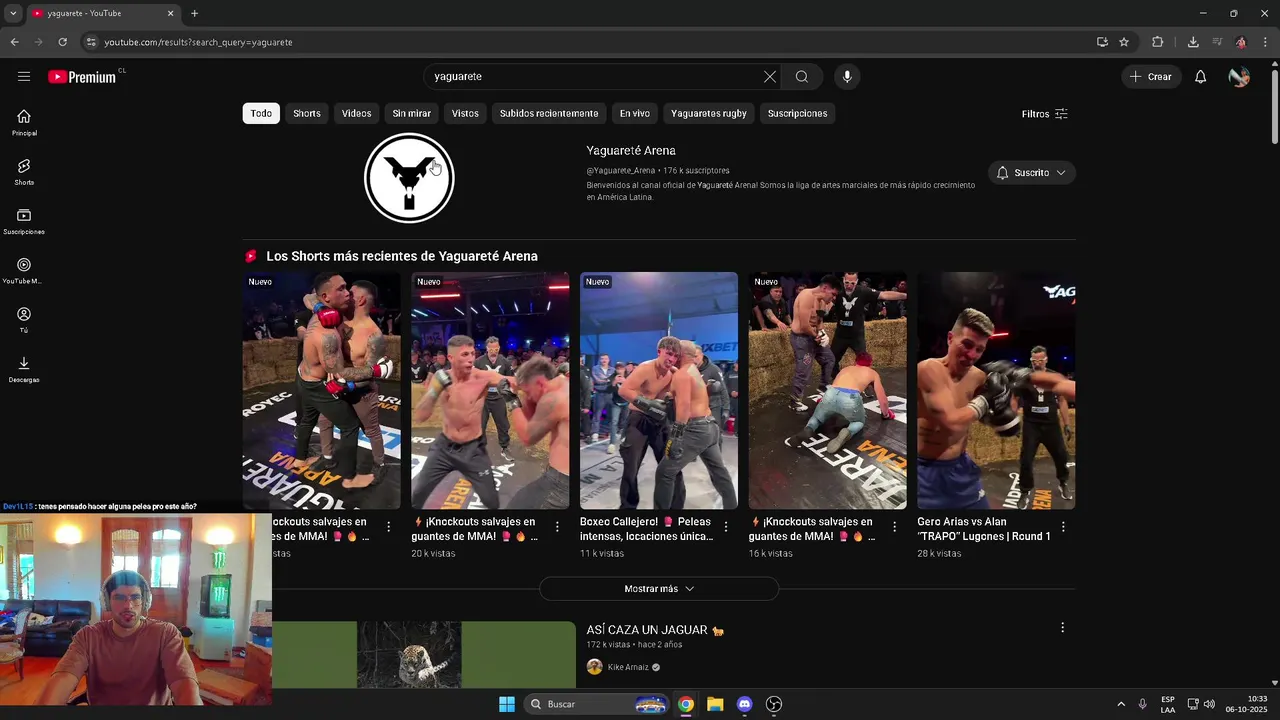The image size is (1280, 720).
Task: Select the Suscripciones filter chip
Action: [x=797, y=113]
